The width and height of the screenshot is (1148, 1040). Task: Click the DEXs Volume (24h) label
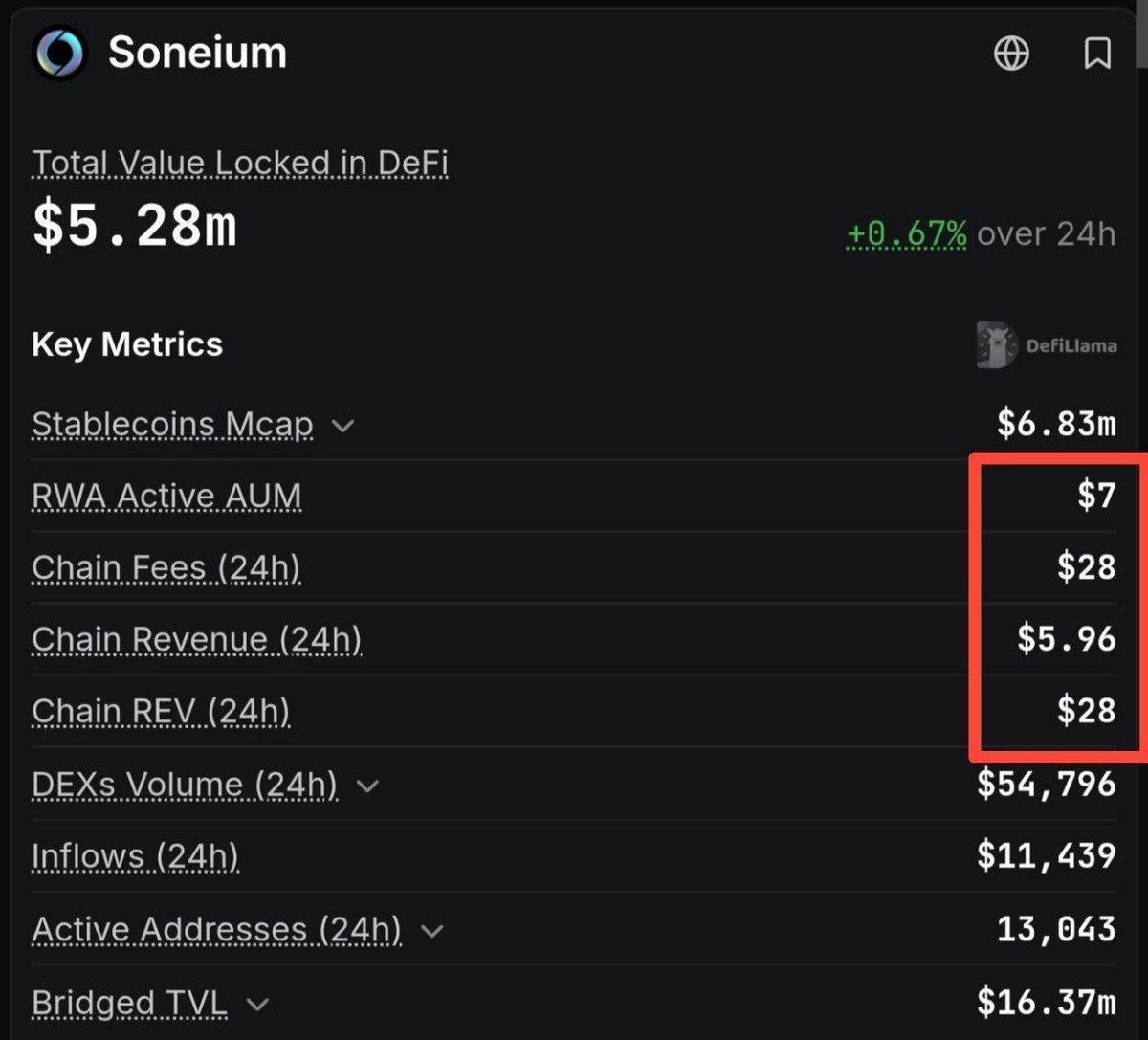point(185,785)
